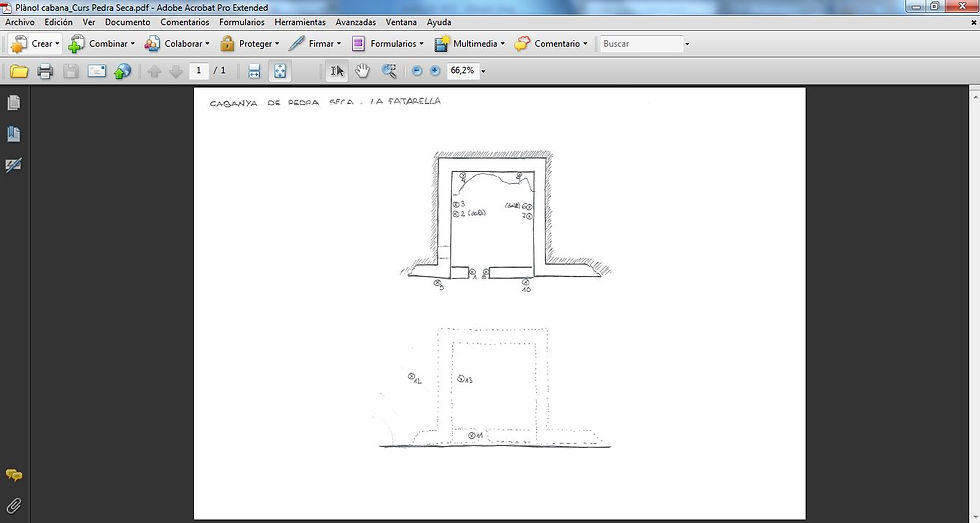Image resolution: width=980 pixels, height=523 pixels.
Task: Click the Print icon
Action: pos(45,71)
